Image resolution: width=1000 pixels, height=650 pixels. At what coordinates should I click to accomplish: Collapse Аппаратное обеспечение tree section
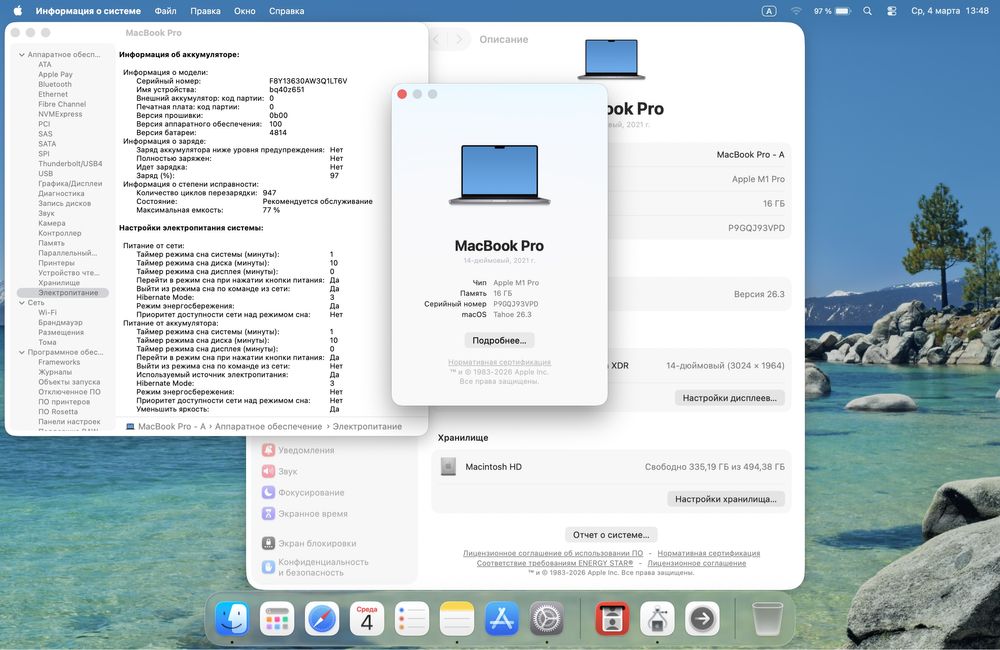22,55
